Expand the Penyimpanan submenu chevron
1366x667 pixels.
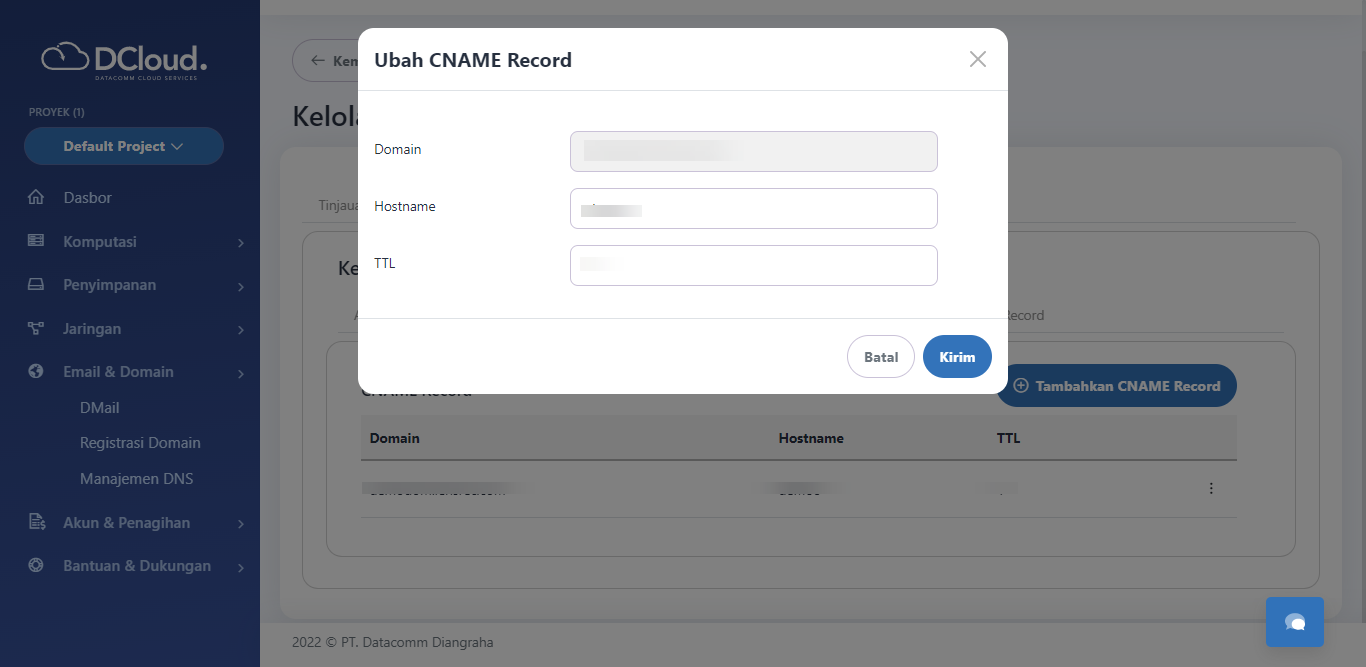pyautogui.click(x=241, y=287)
